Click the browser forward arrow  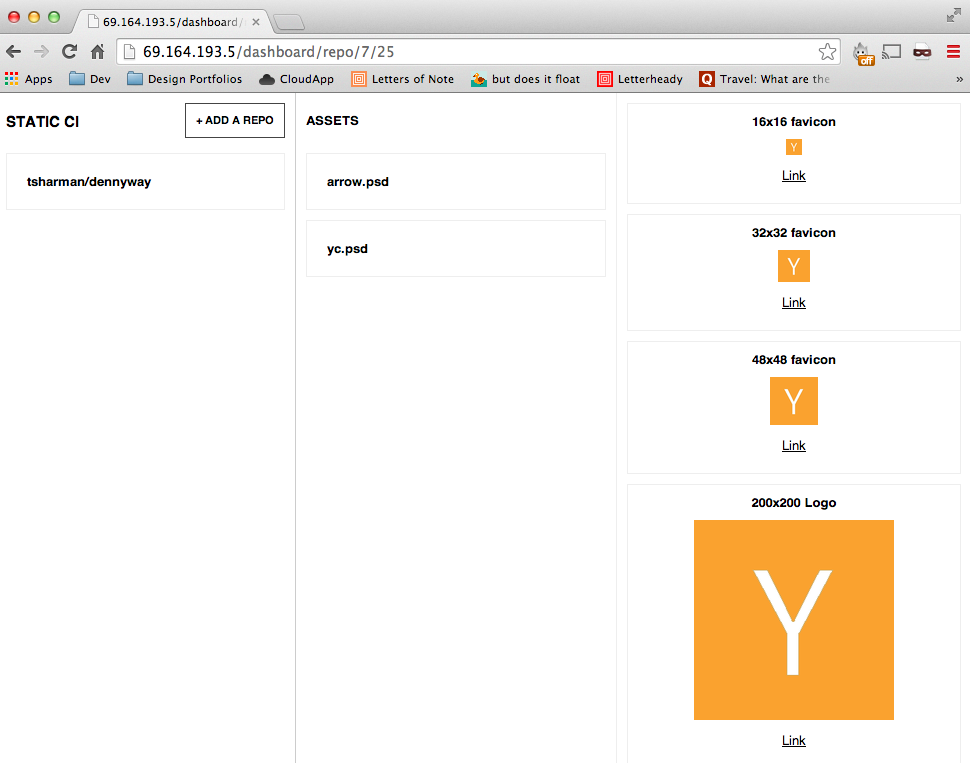(41, 52)
